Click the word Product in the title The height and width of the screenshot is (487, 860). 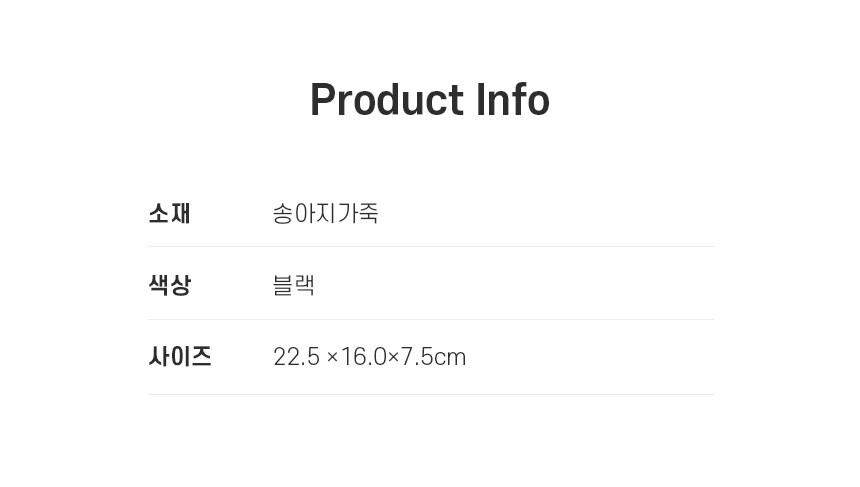pos(387,100)
